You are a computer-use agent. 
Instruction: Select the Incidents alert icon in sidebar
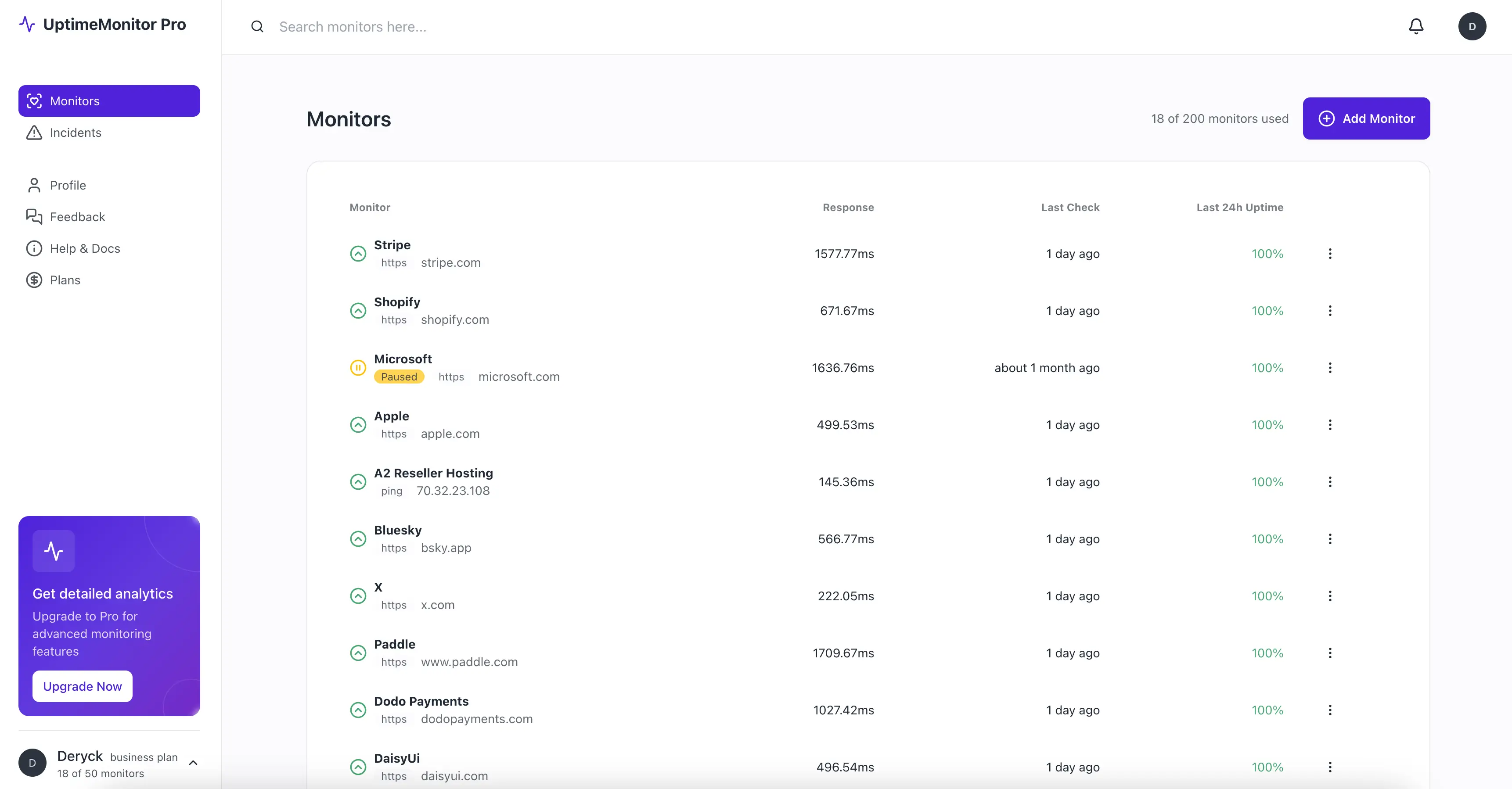pos(35,133)
